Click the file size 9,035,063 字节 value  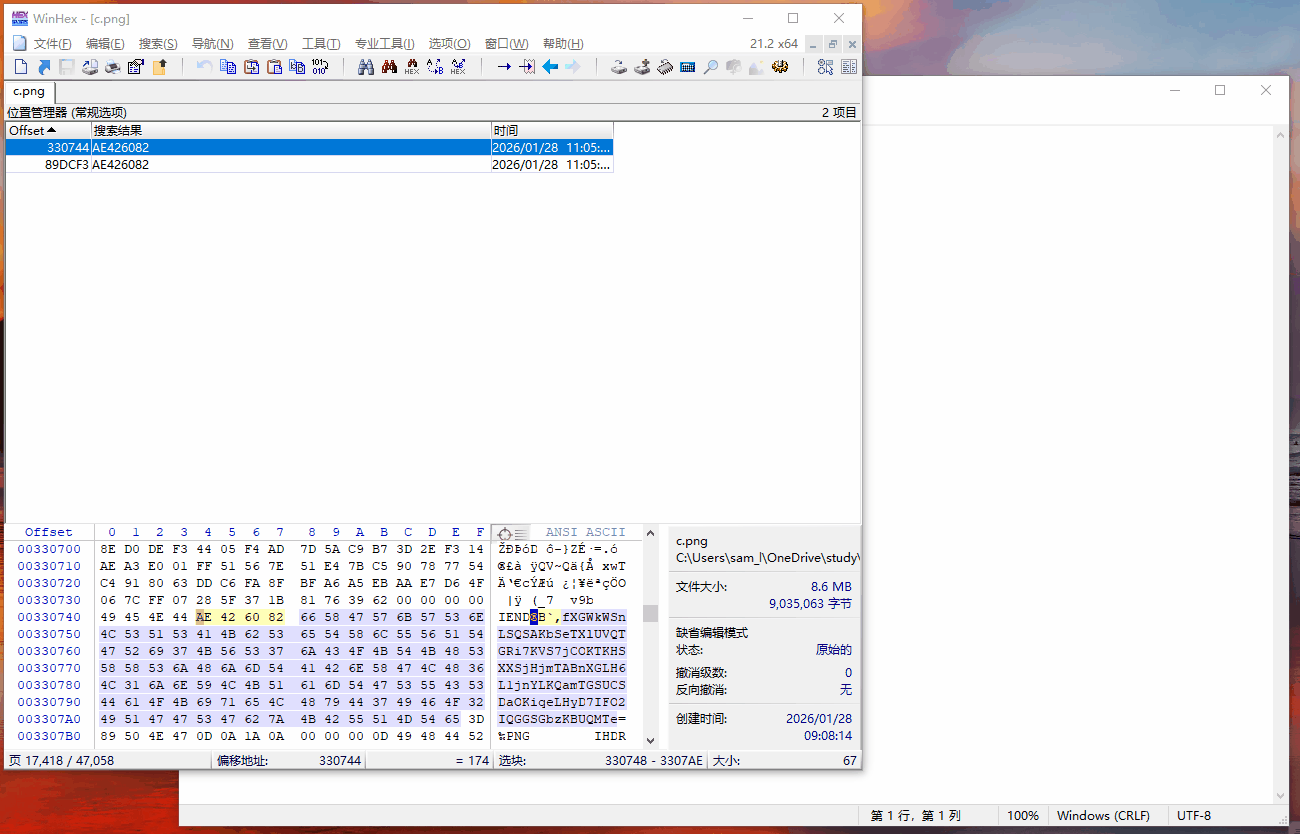pyautogui.click(x=810, y=604)
